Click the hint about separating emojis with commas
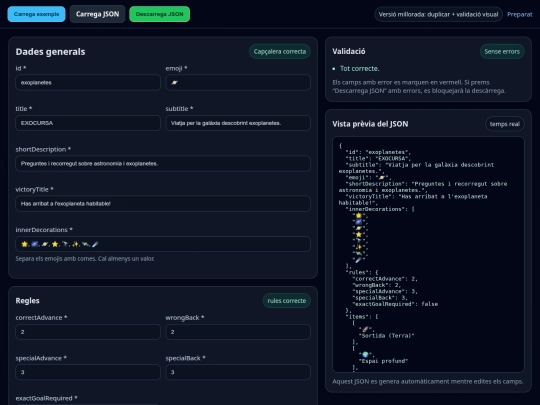The height and width of the screenshot is (405, 540). click(85, 259)
